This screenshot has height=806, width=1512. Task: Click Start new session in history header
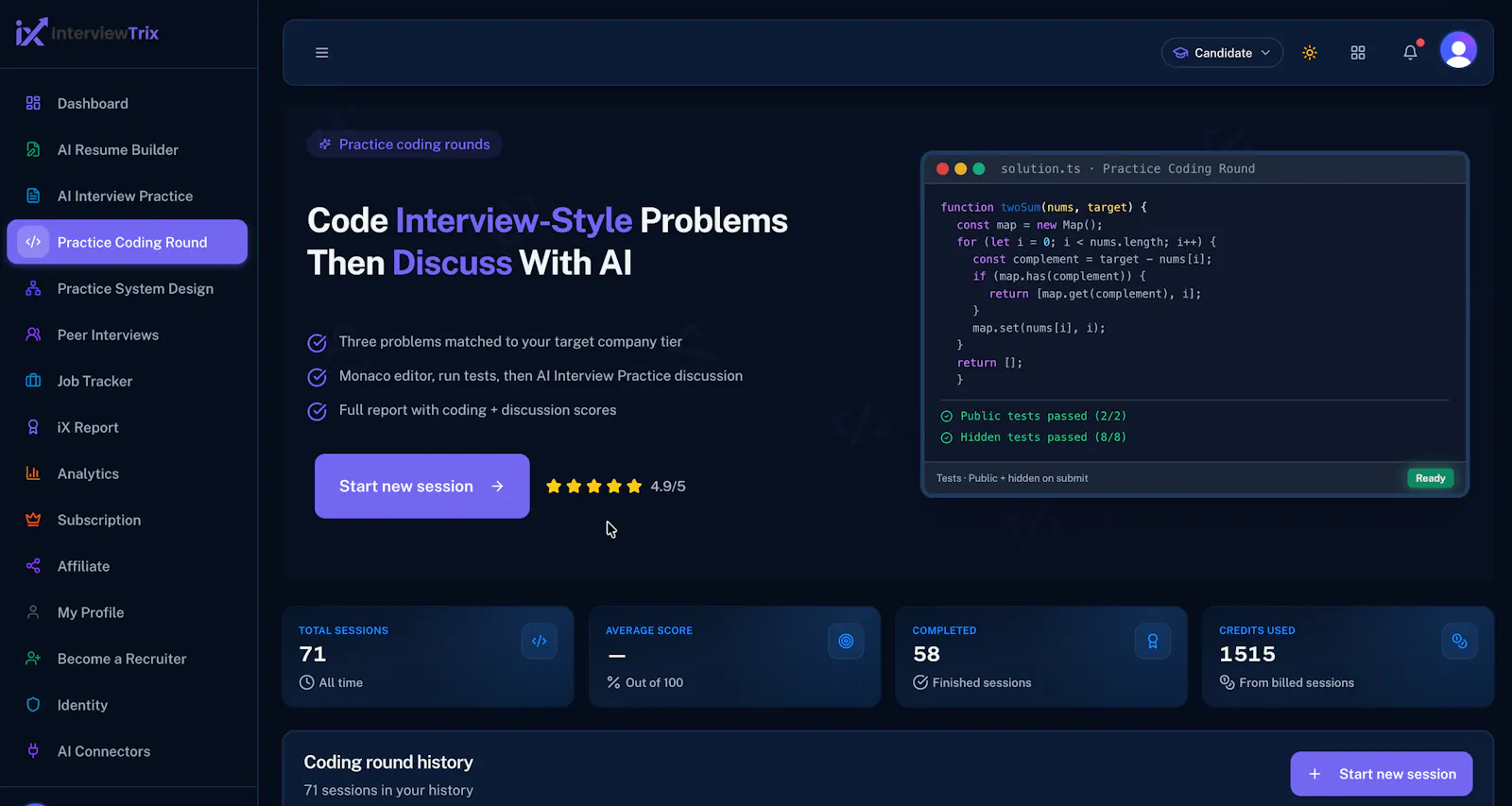pyautogui.click(x=1382, y=774)
